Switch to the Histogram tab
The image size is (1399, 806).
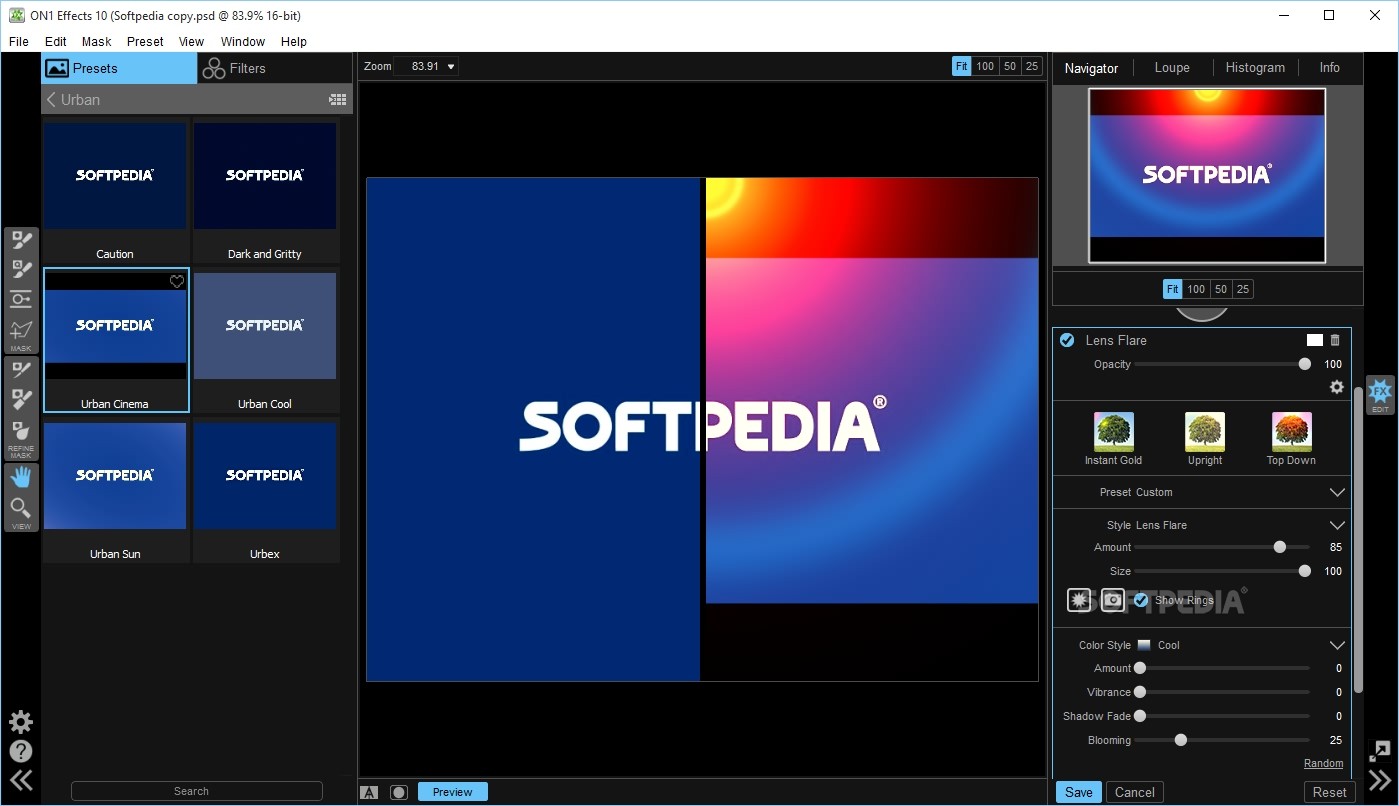[1255, 67]
